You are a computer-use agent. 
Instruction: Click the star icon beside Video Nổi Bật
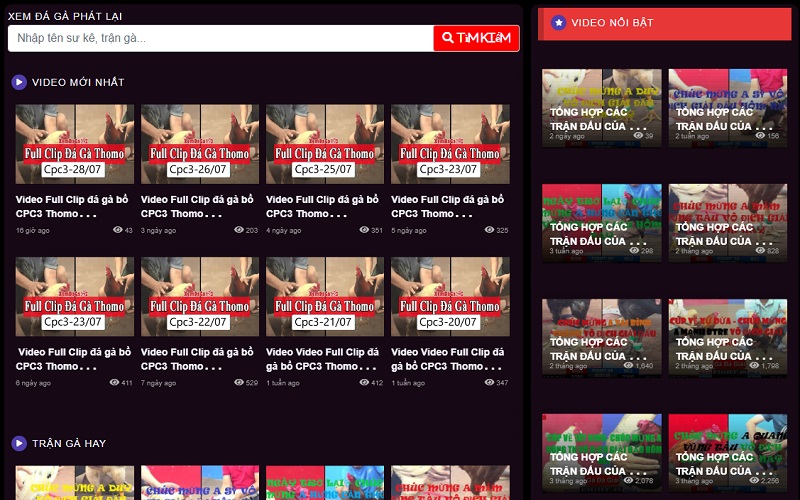pyautogui.click(x=559, y=22)
